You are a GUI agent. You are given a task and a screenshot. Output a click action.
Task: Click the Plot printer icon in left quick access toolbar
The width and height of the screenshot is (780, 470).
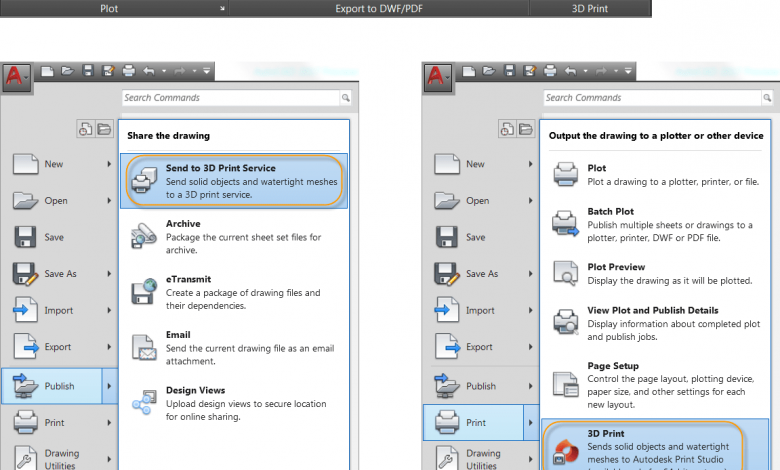129,71
